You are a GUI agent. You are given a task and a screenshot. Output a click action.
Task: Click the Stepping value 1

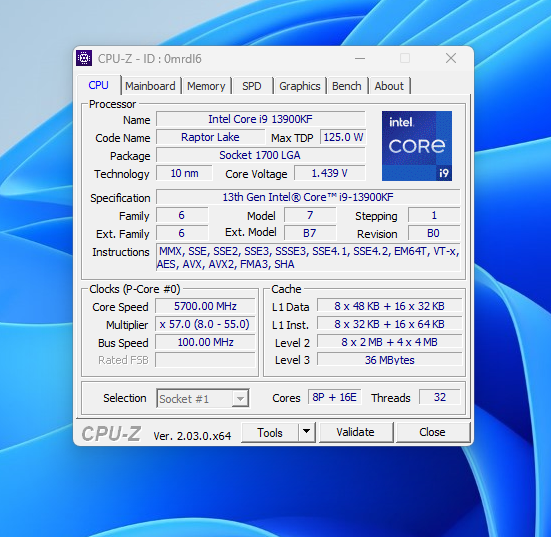[x=434, y=215]
